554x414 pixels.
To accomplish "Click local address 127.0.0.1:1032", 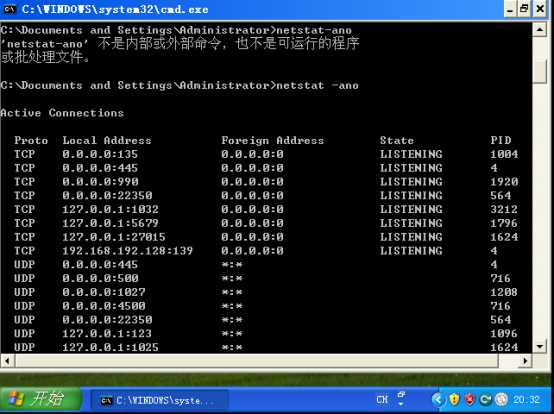I will point(110,209).
